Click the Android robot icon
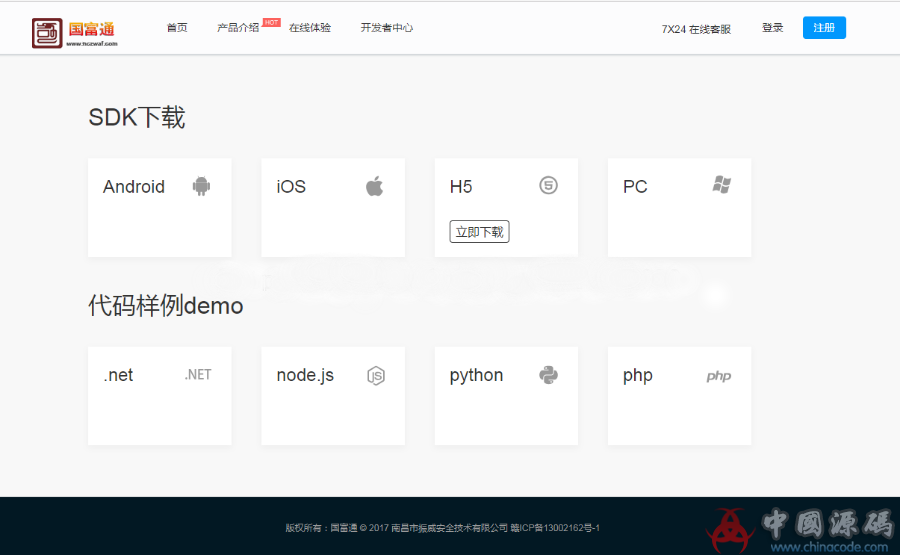Image resolution: width=900 pixels, height=555 pixels. pos(201,186)
